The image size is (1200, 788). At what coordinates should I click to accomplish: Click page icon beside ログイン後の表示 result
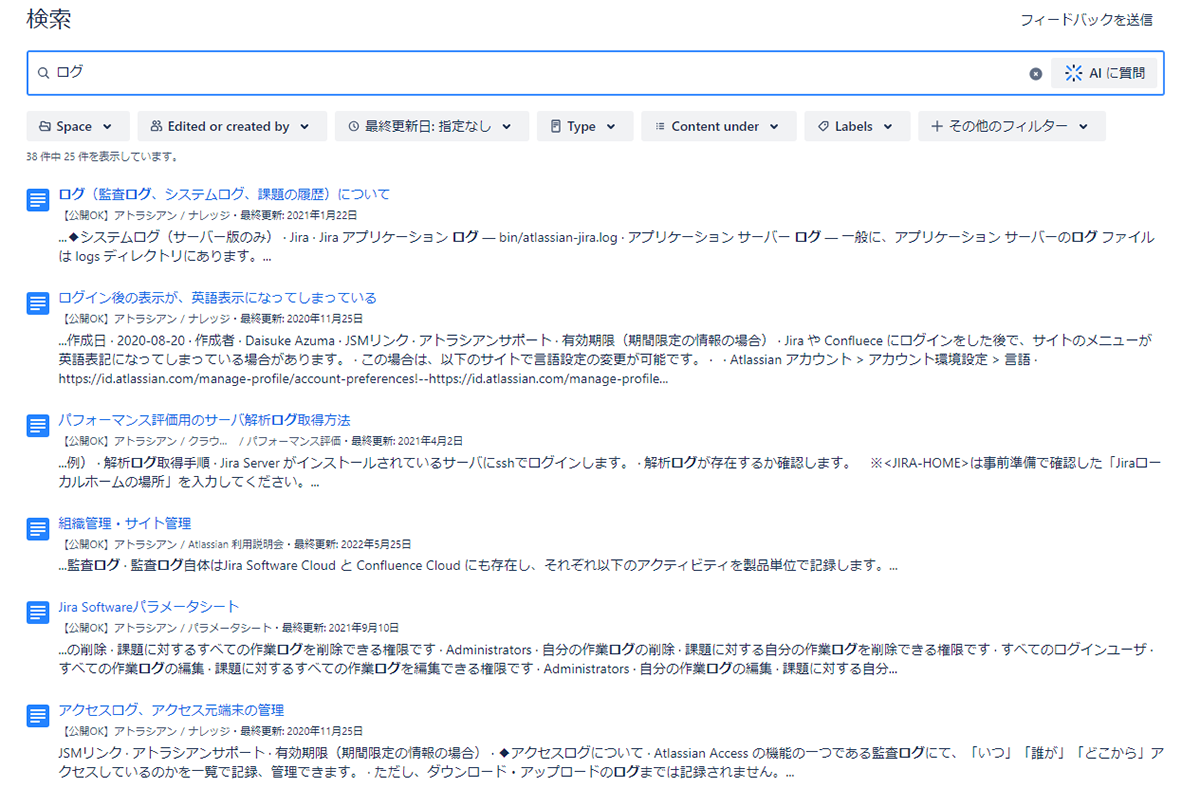(x=37, y=303)
